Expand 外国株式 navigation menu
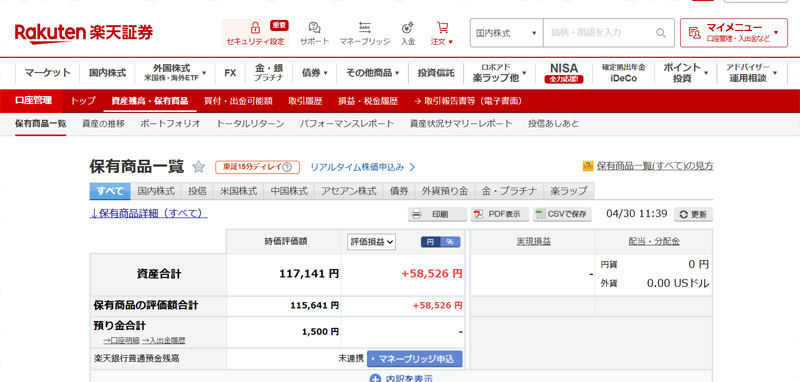This screenshot has height=382, width=800. [175, 73]
